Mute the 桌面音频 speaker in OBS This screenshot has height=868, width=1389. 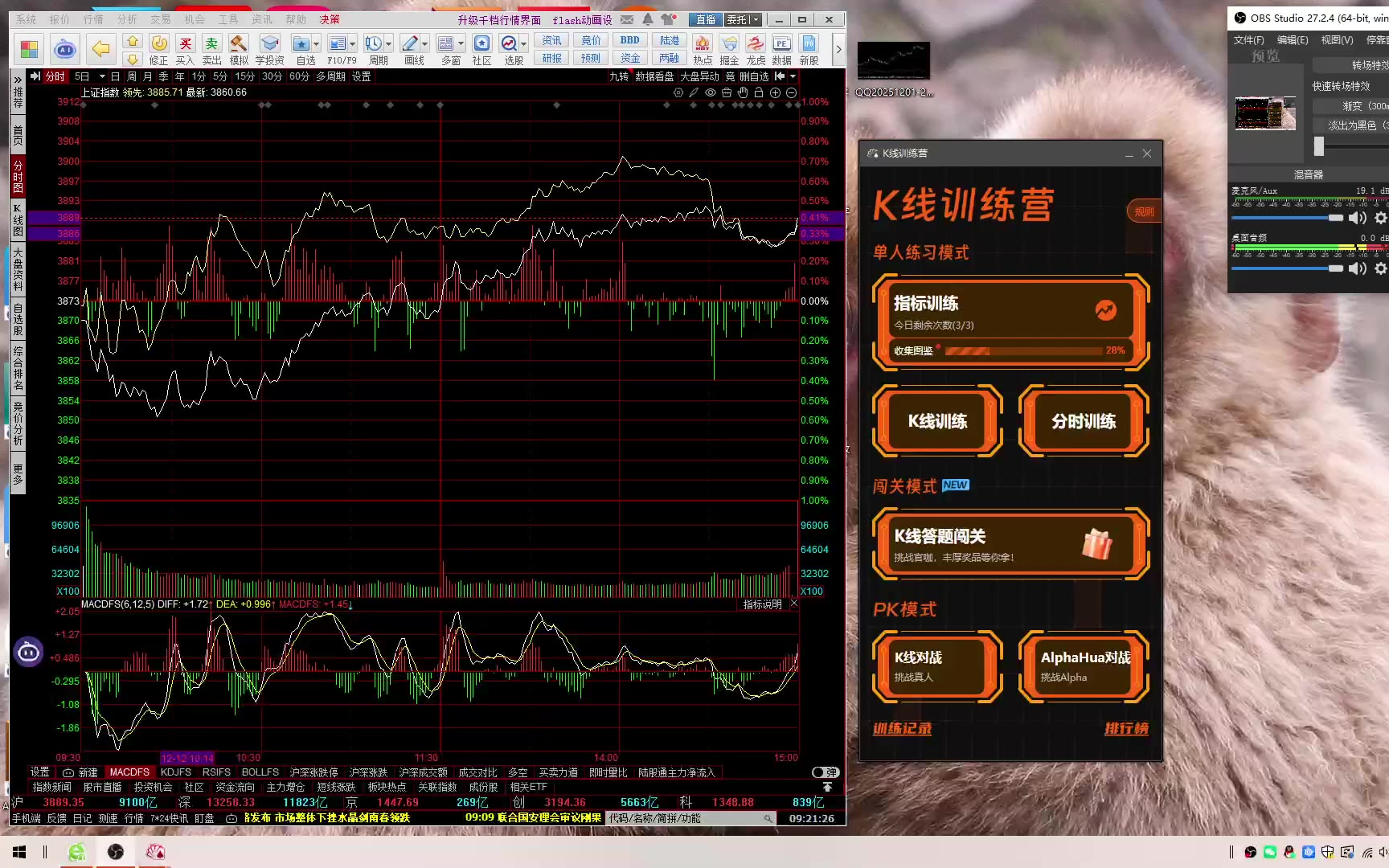click(1358, 268)
